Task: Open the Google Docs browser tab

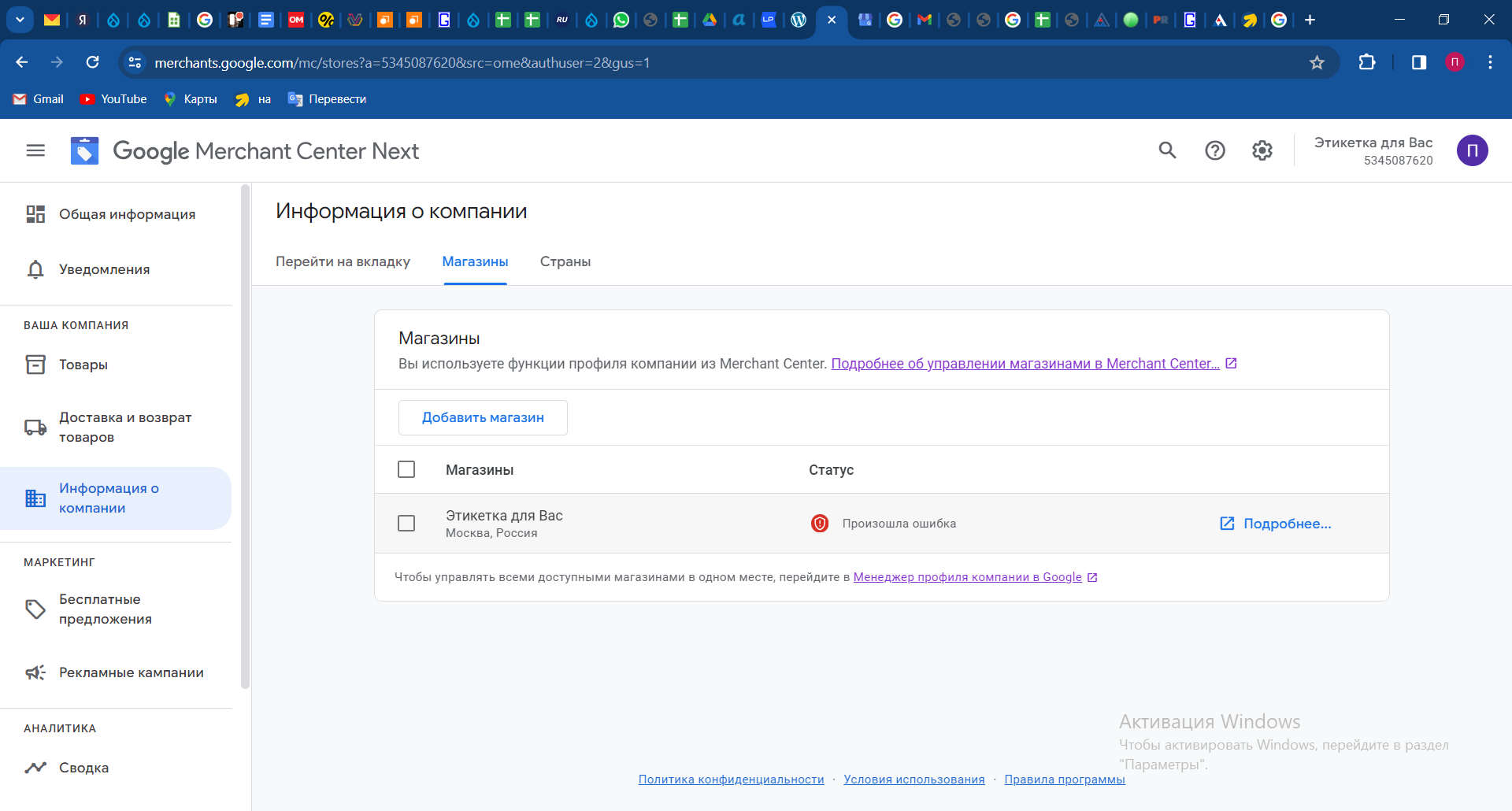Action: click(266, 20)
